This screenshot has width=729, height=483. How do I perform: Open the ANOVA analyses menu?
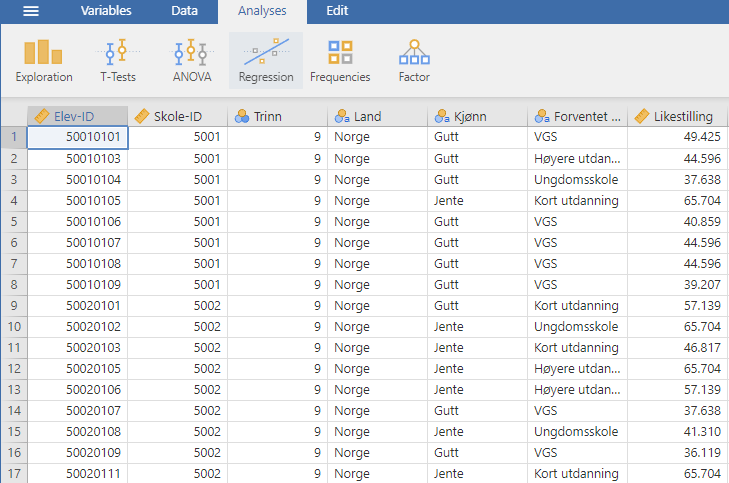point(192,61)
